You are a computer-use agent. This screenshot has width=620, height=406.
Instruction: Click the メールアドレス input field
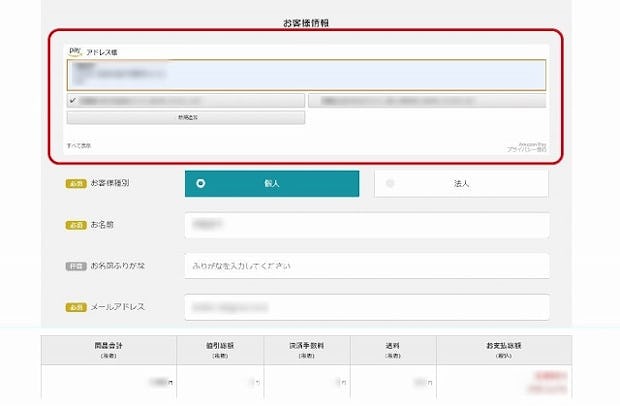click(367, 306)
